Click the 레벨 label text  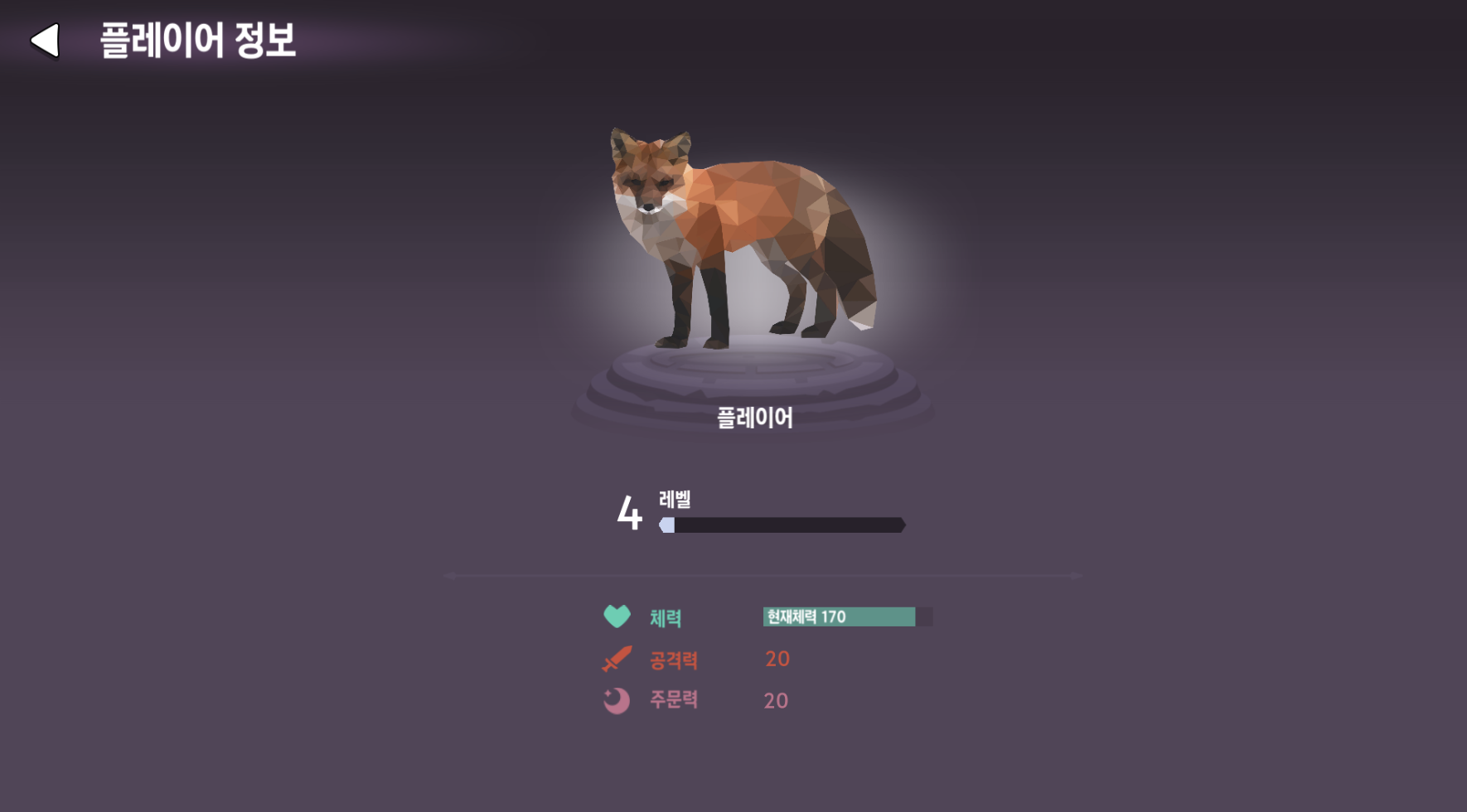tap(675, 499)
